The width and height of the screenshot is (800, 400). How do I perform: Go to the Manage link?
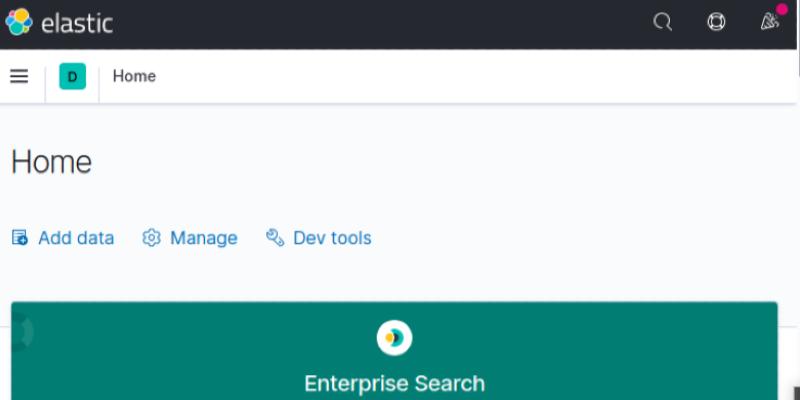click(204, 238)
